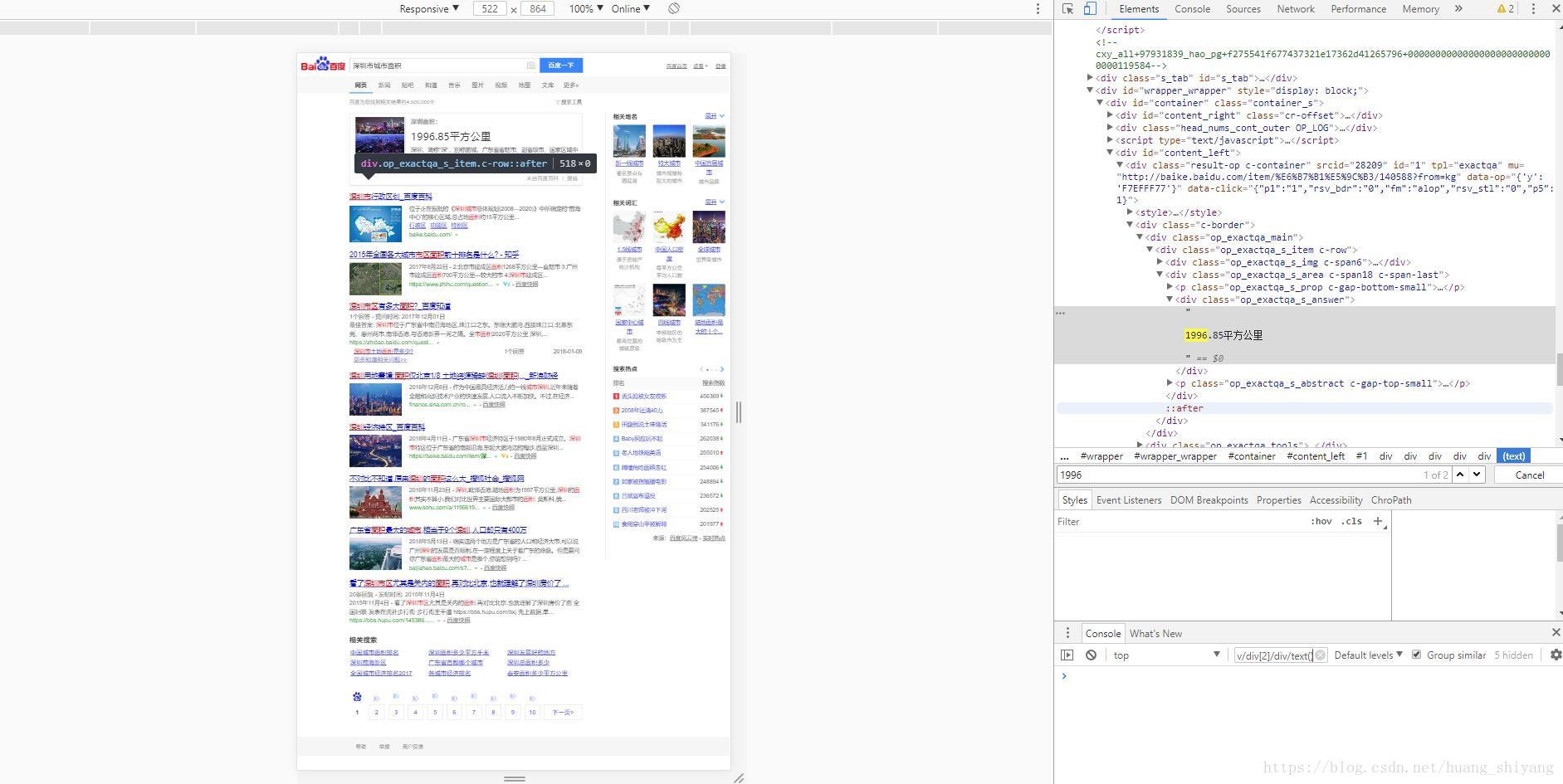Open the console drawer three-dot menu
Viewport: 1563px width, 784px height.
(1068, 633)
